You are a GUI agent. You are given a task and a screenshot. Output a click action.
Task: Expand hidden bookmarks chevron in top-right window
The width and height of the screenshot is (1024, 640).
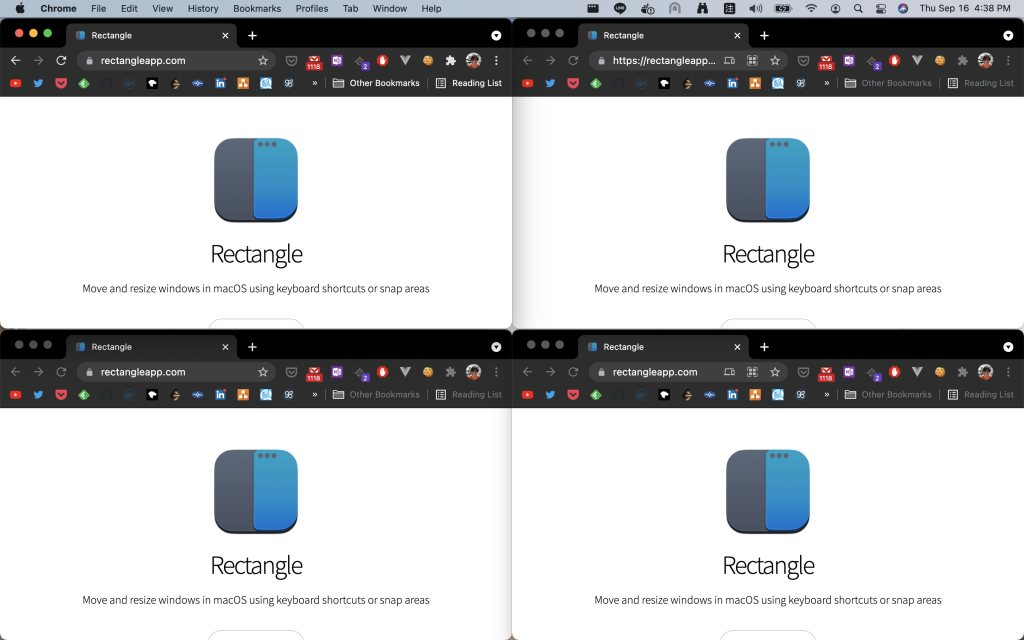pos(827,83)
